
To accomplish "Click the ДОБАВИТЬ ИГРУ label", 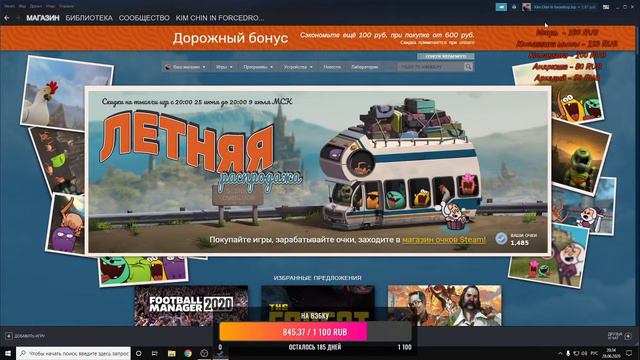I will tap(29, 336).
